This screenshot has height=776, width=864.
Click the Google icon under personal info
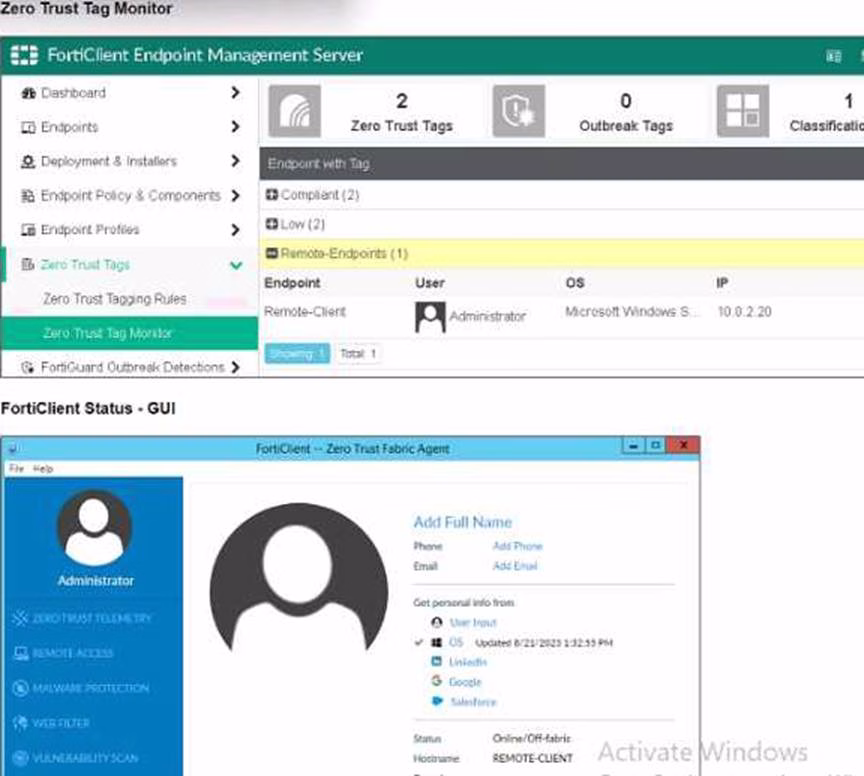[437, 681]
